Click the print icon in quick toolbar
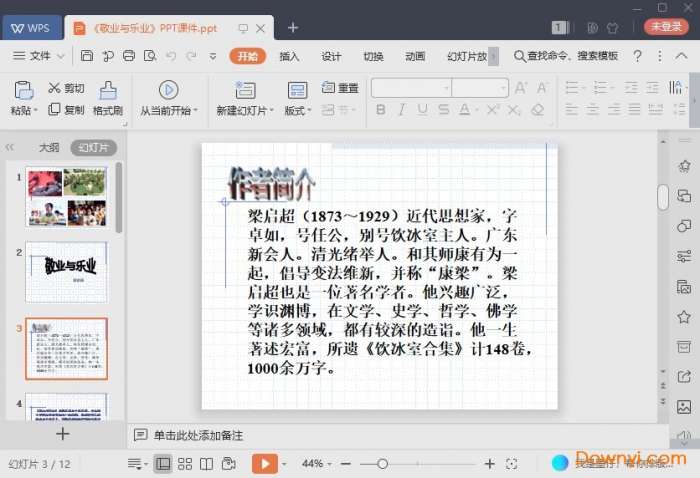This screenshot has height=478, width=700. tap(129, 56)
